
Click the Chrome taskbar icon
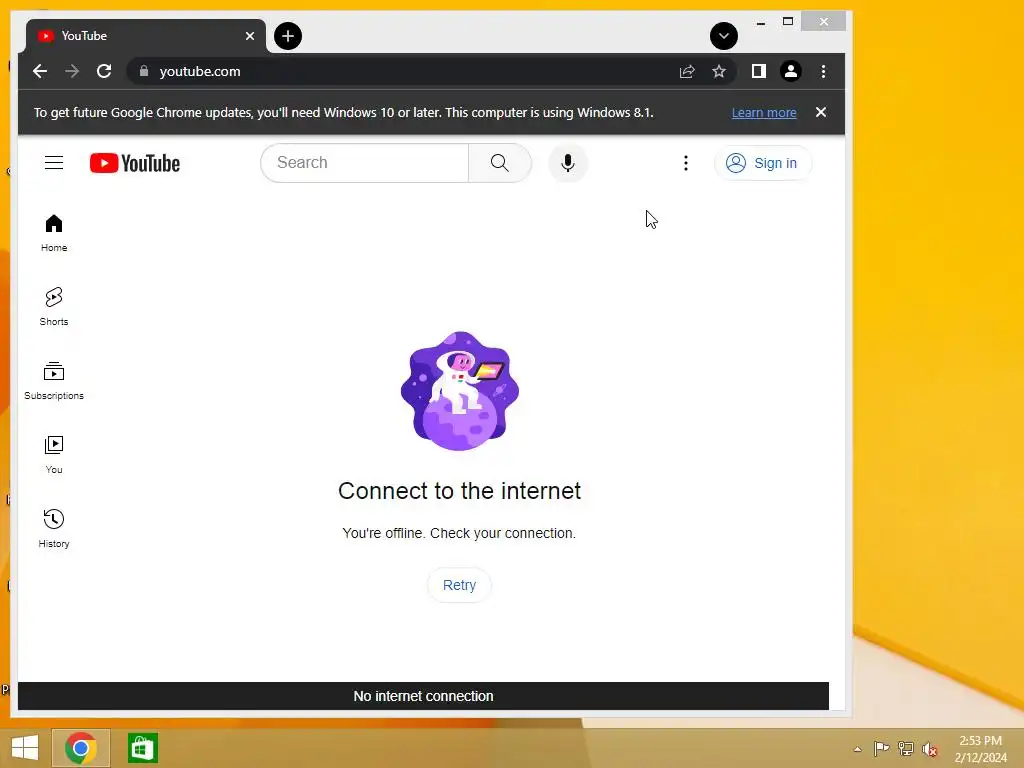click(81, 748)
